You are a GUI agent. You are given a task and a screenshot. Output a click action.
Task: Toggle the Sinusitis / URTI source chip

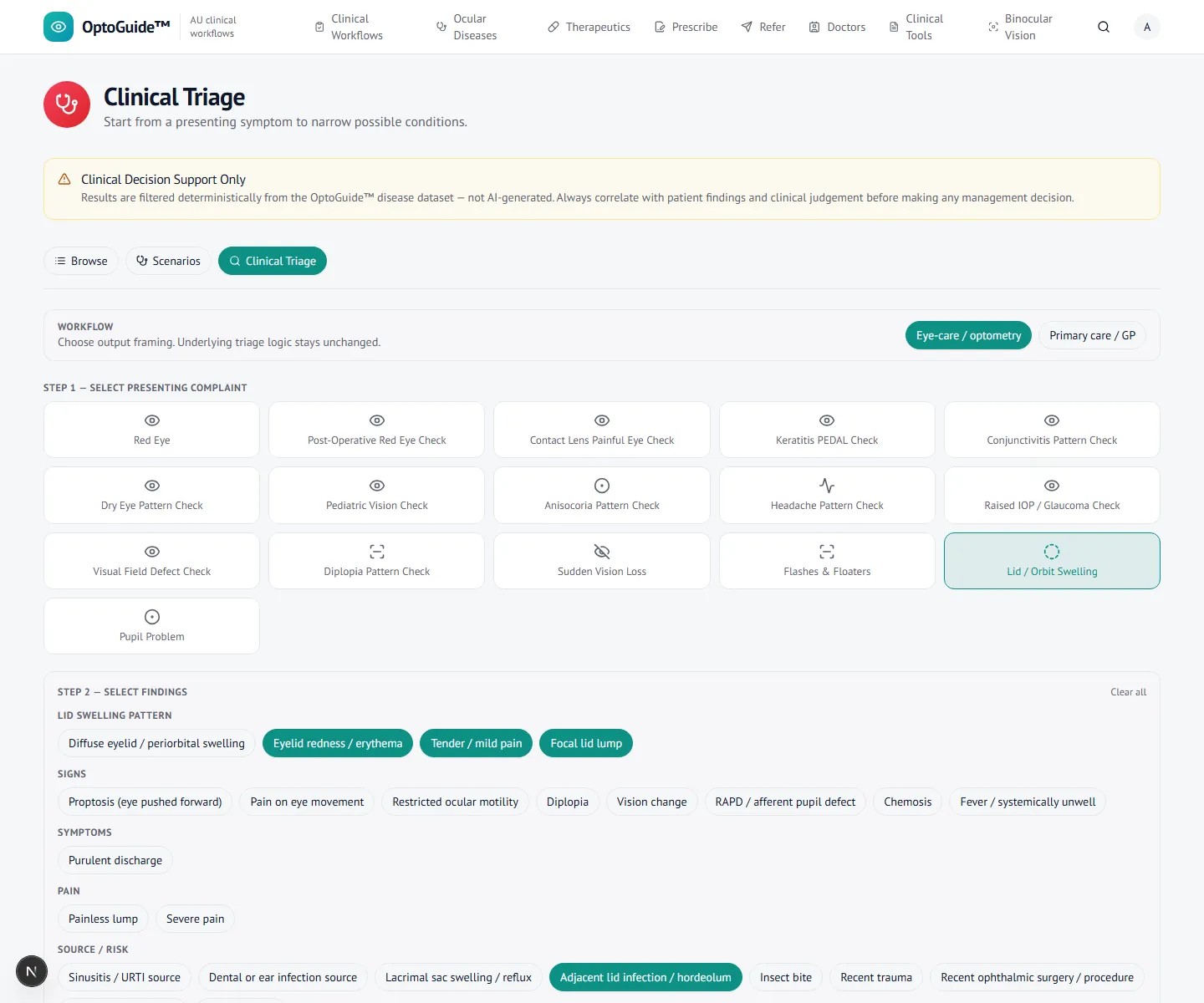tap(125, 977)
